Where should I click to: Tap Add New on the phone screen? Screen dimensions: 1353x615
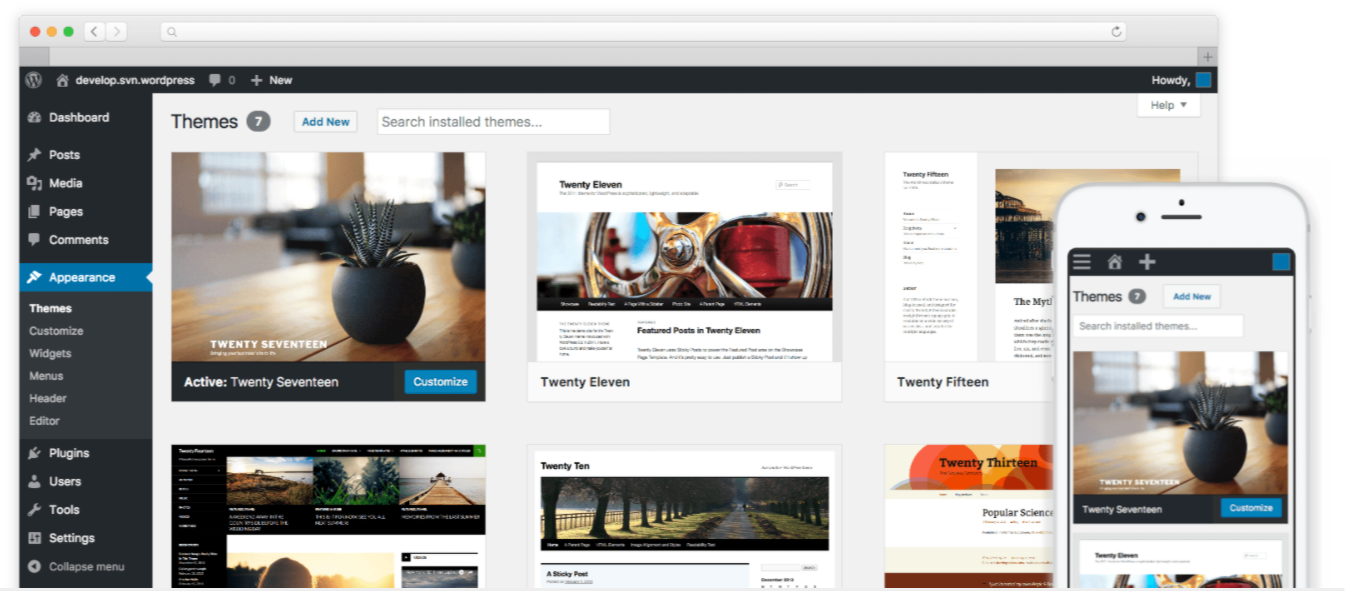[x=1192, y=297]
